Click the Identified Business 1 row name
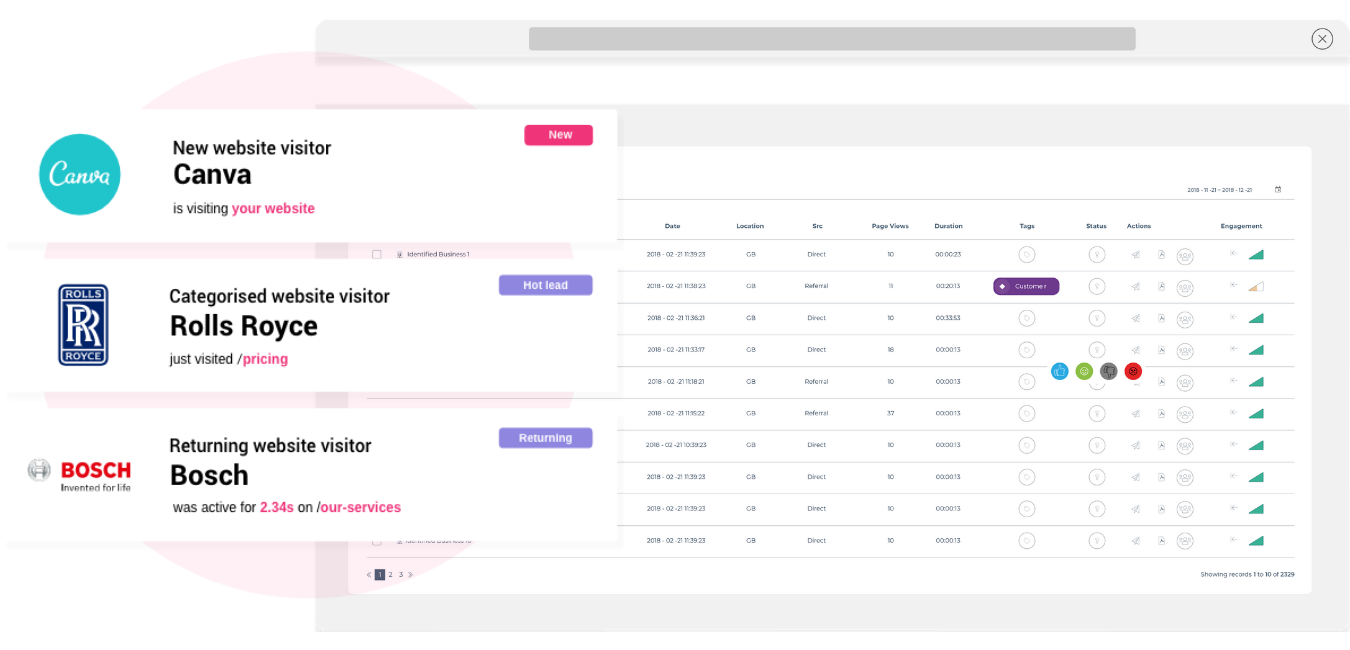The width and height of the screenshot is (1350, 650). [x=438, y=254]
